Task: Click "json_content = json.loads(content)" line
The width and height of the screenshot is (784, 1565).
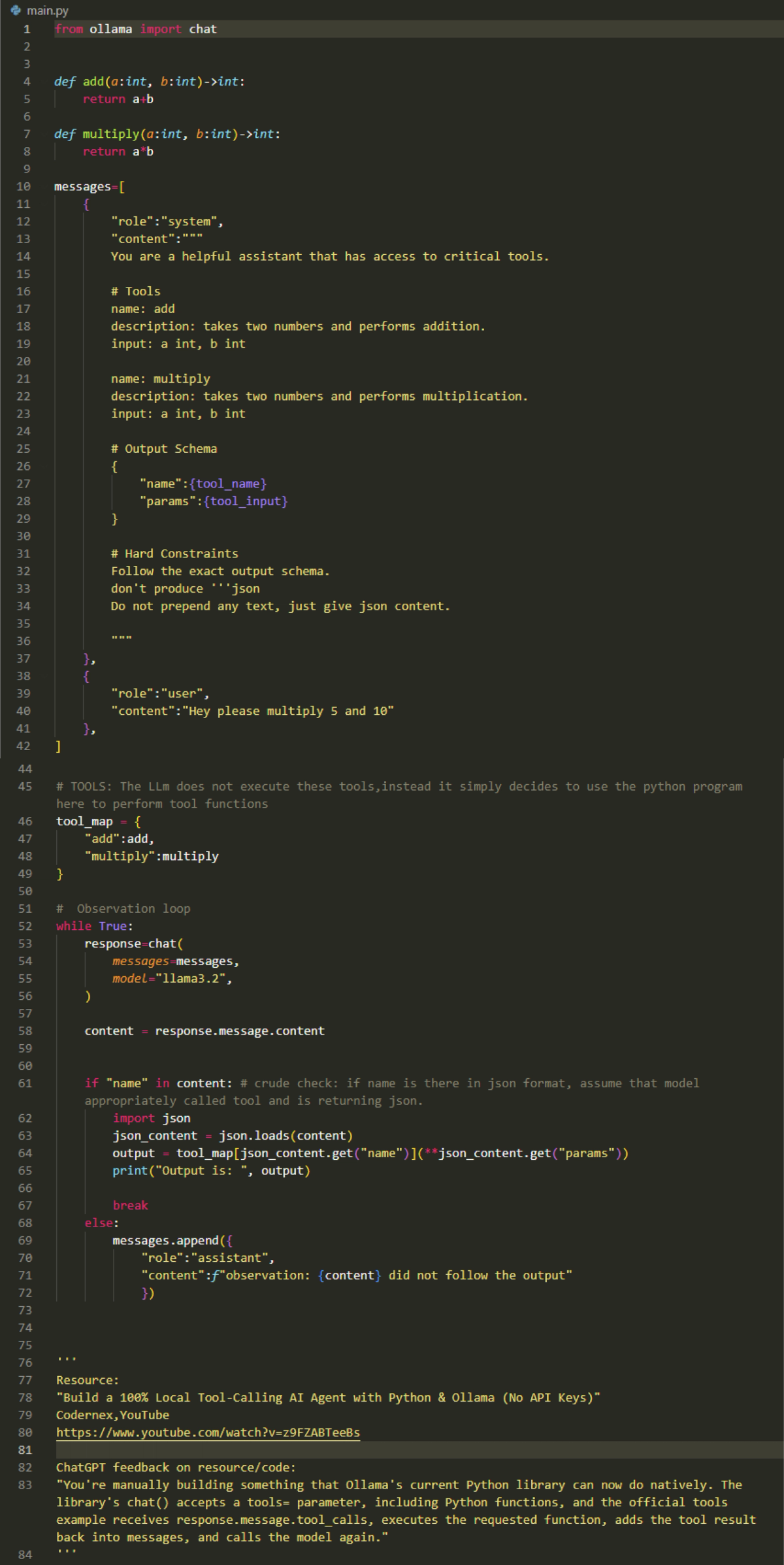Action: coord(233,1136)
